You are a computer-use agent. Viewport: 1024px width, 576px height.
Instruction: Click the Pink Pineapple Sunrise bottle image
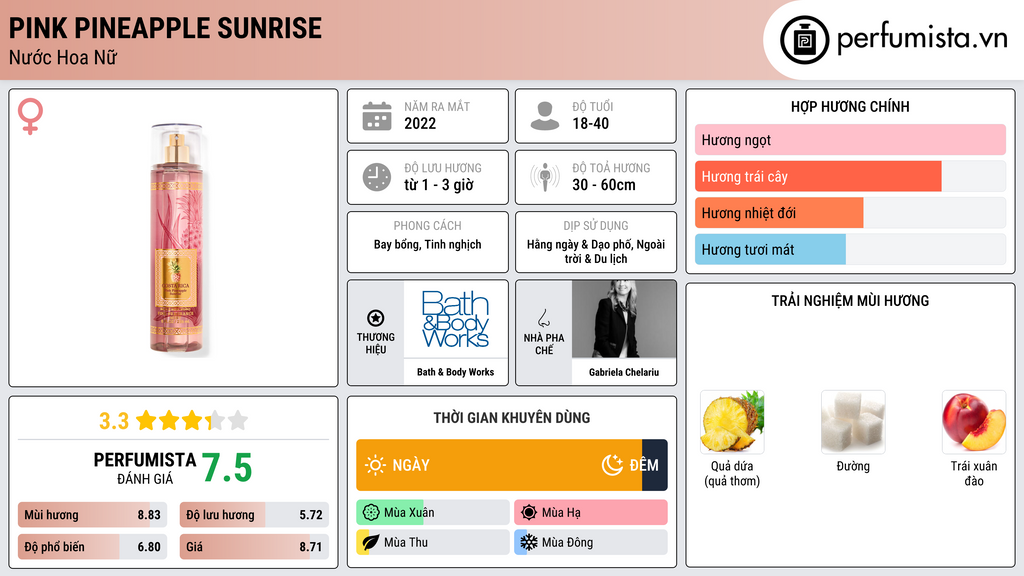[x=176, y=238]
